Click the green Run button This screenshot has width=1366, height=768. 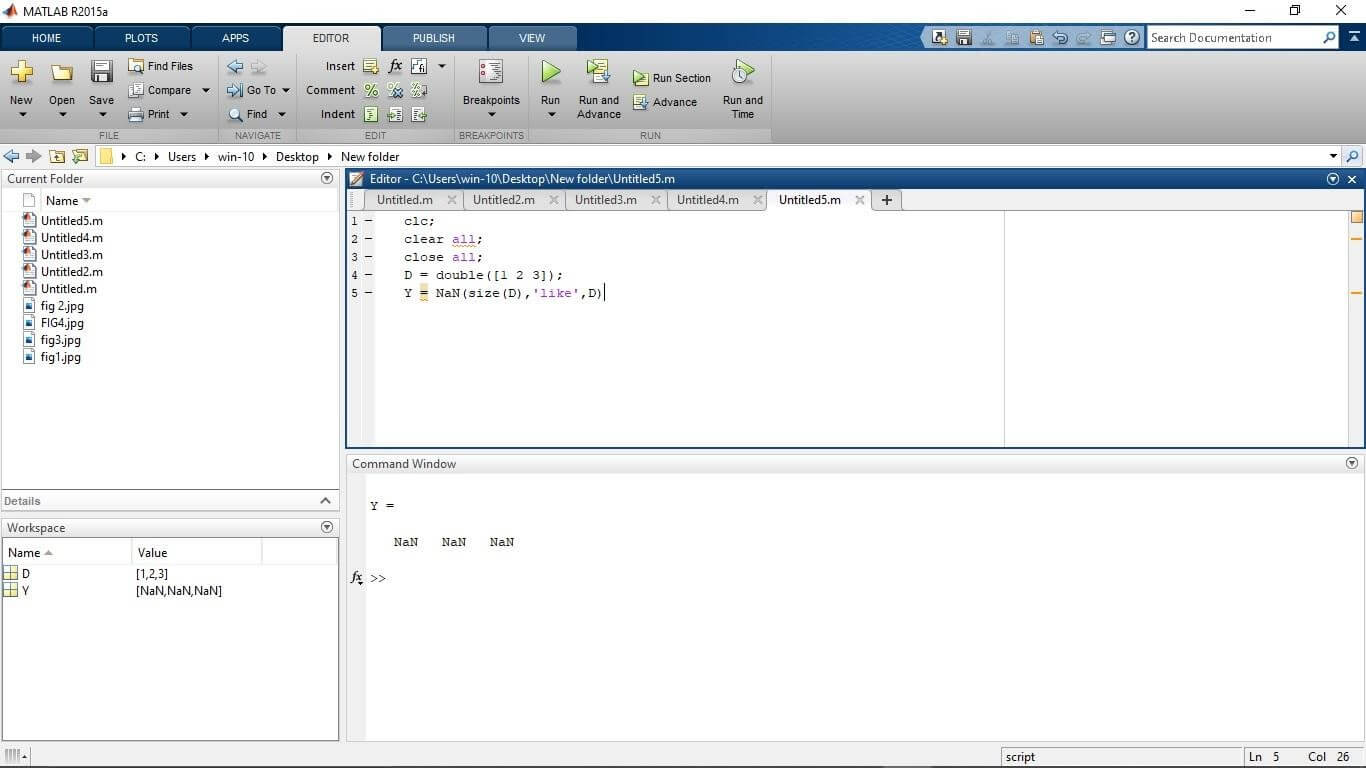click(550, 72)
